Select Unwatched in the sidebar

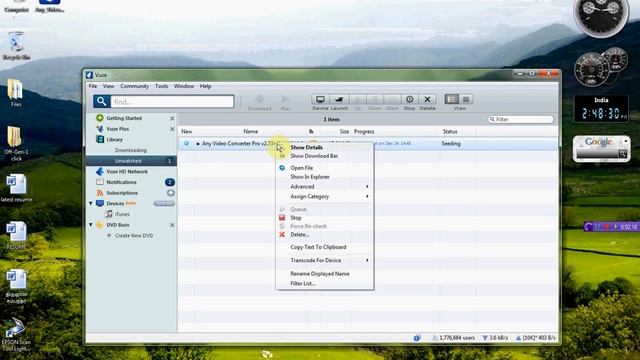coord(131,161)
